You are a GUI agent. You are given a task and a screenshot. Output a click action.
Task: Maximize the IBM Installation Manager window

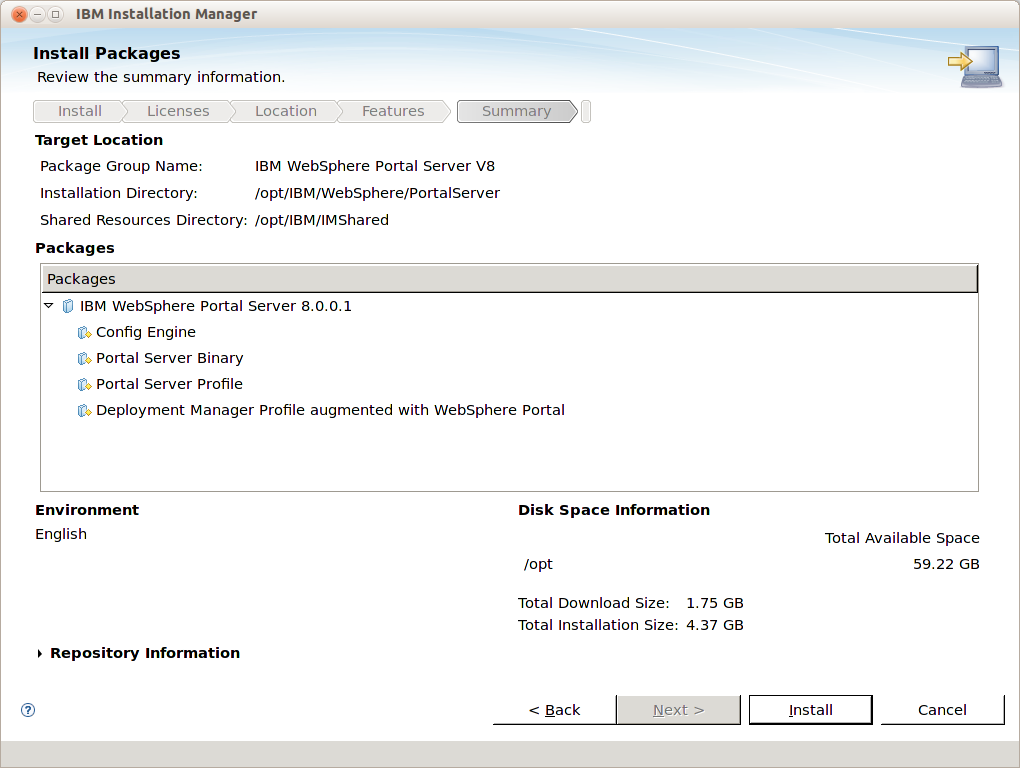click(56, 14)
